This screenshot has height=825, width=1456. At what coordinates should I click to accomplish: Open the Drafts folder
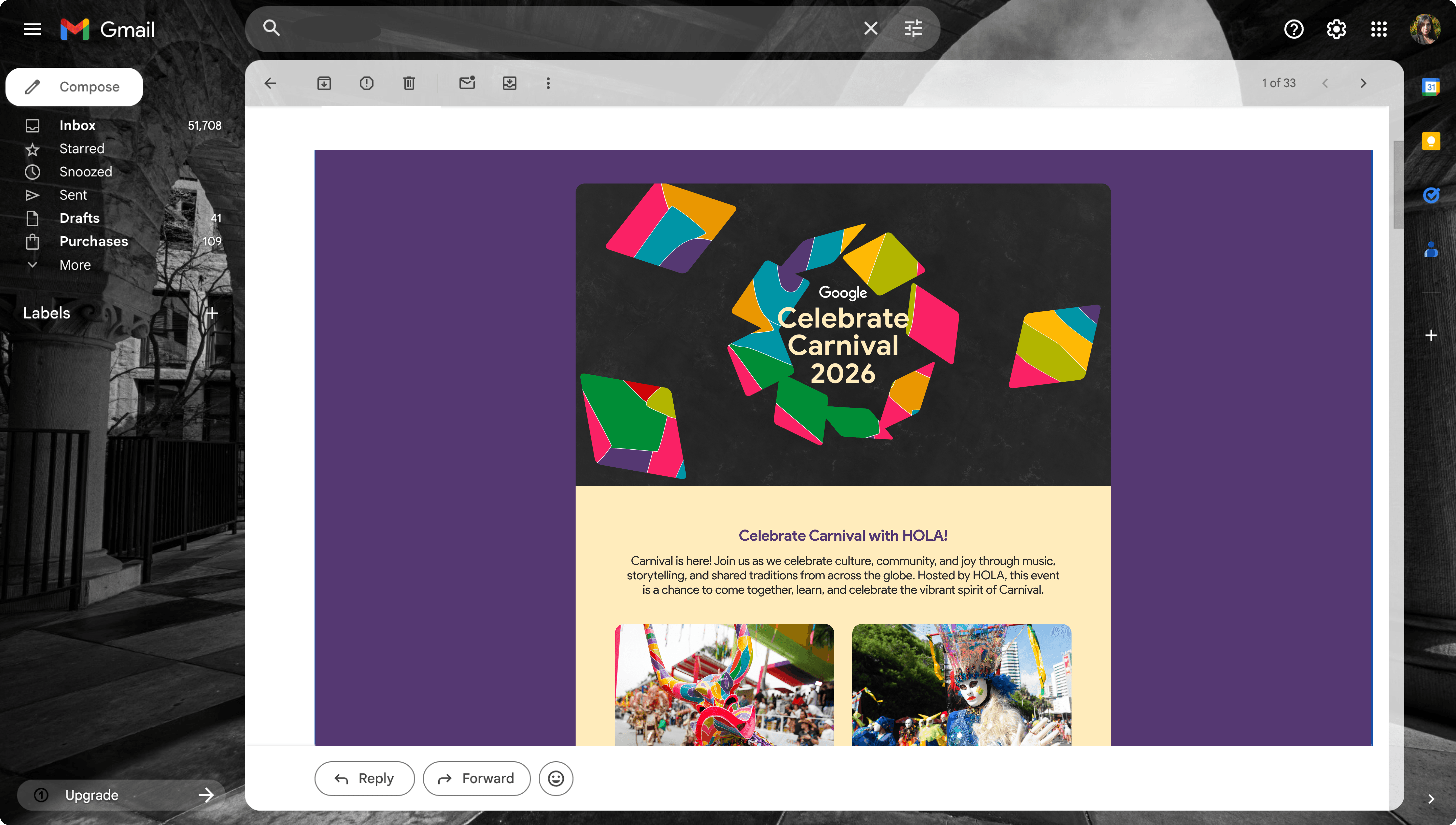point(79,218)
